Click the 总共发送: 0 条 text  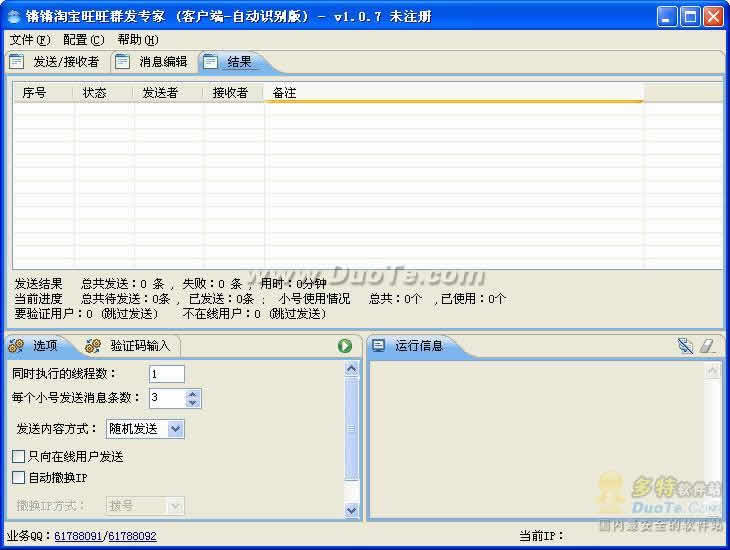(123, 284)
